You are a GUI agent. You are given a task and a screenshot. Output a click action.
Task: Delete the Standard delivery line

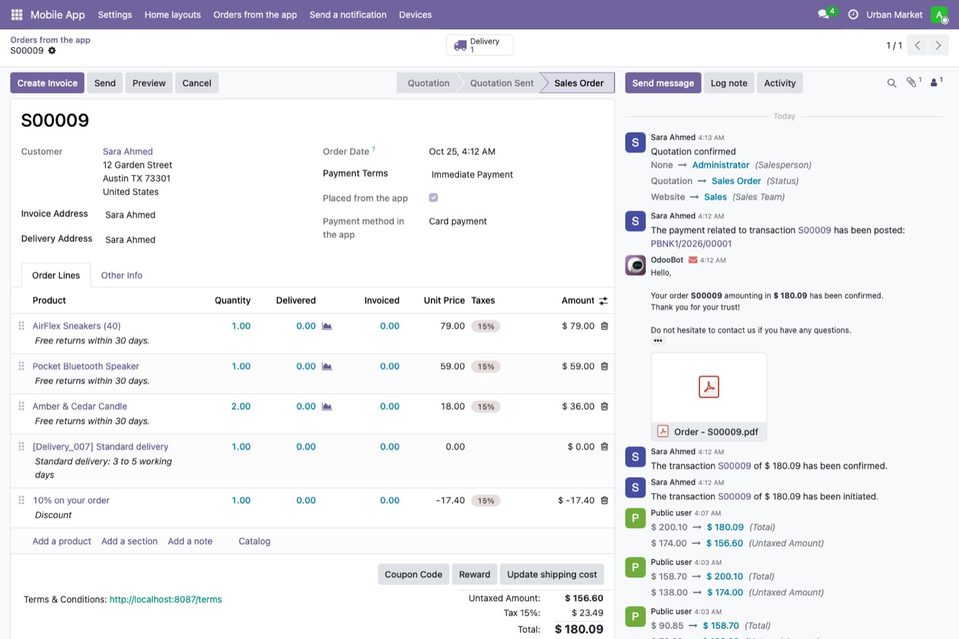coord(604,447)
